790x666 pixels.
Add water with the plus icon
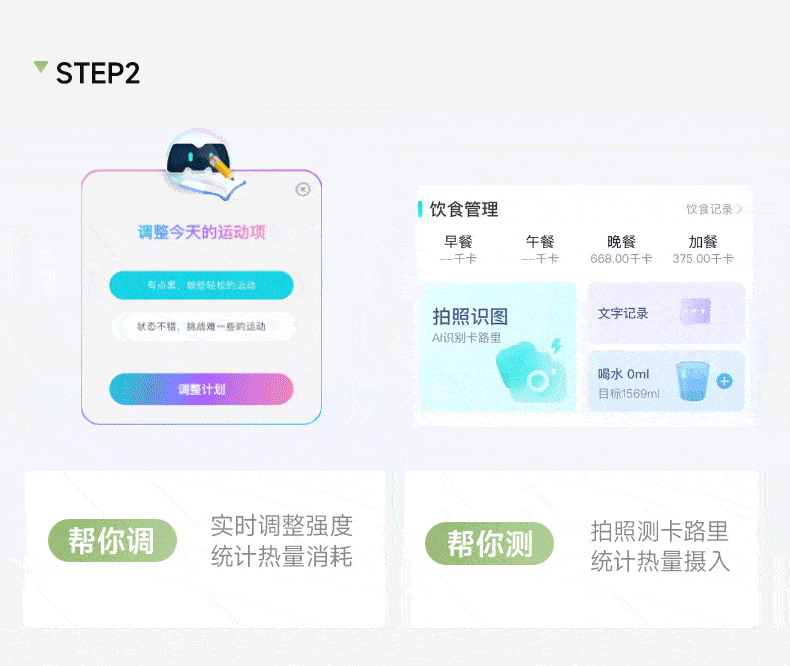[x=725, y=381]
